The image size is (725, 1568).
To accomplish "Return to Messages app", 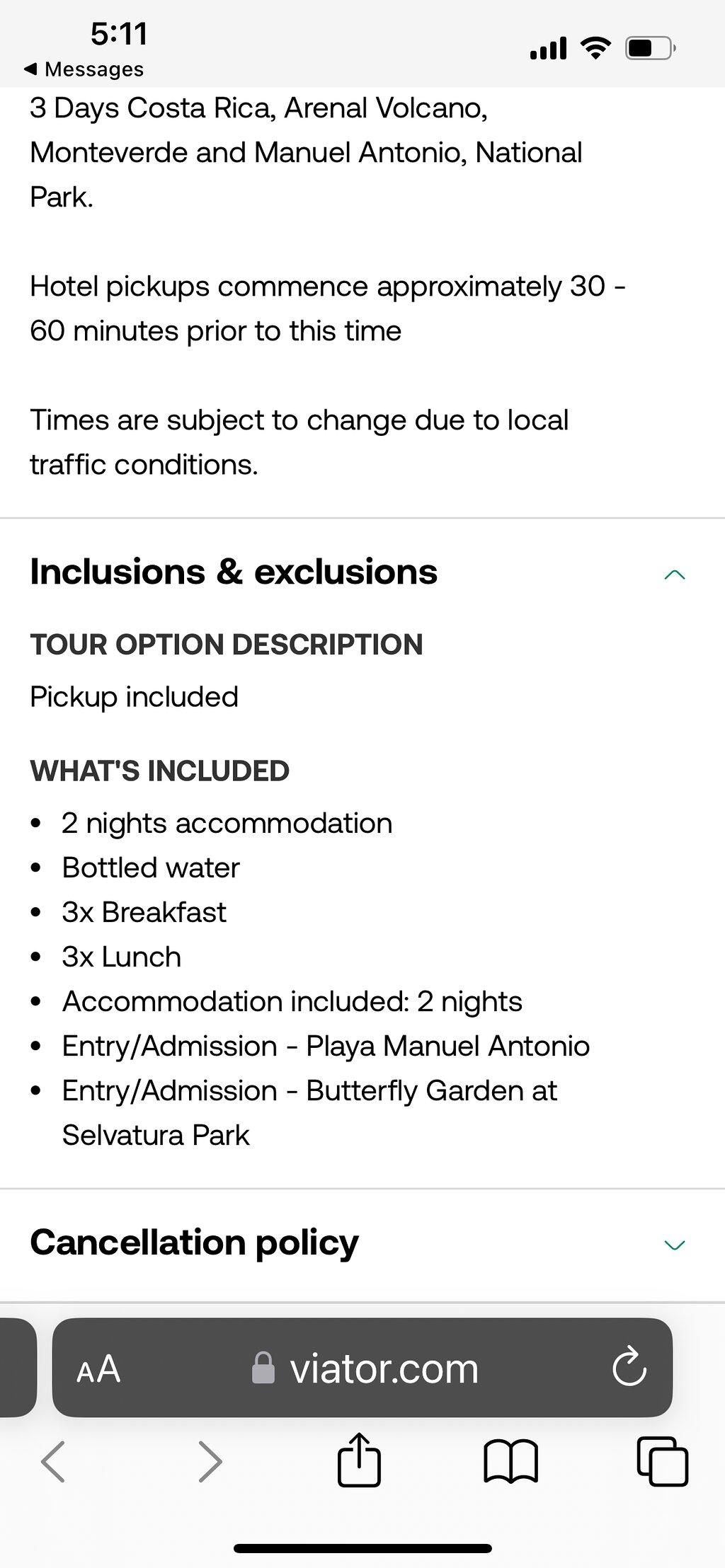I will (x=84, y=69).
